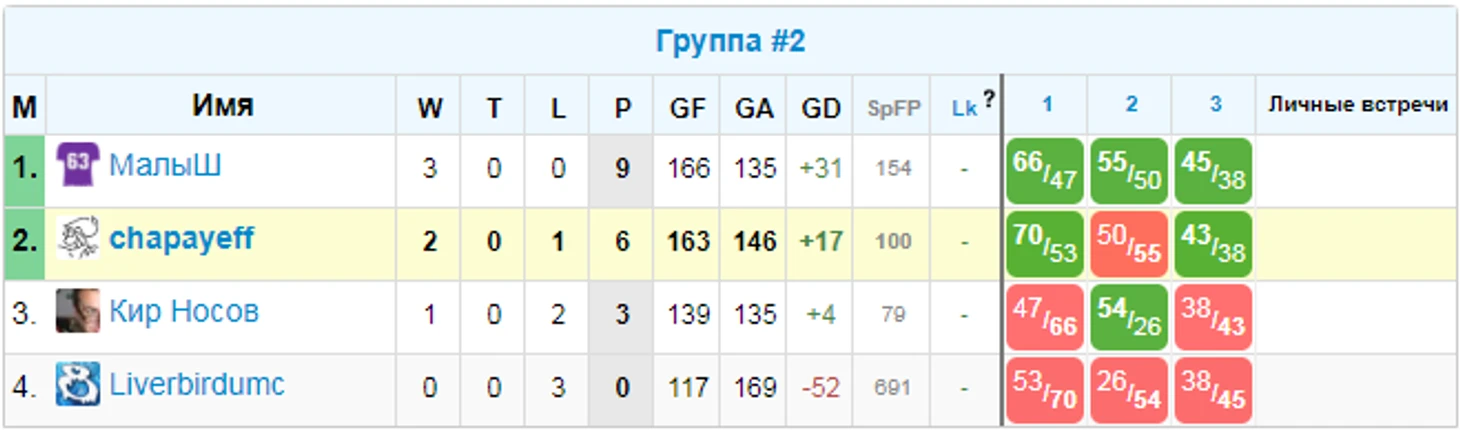Click green 43/38 match result badge
Image resolution: width=1460 pixels, height=430 pixels.
[1213, 244]
